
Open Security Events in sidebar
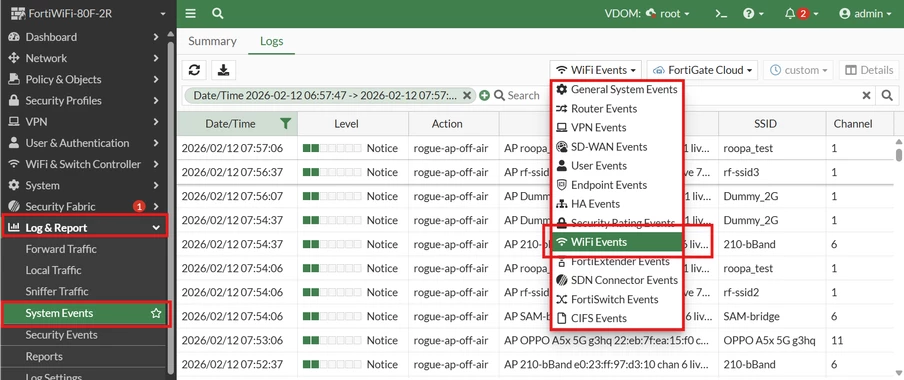click(61, 335)
